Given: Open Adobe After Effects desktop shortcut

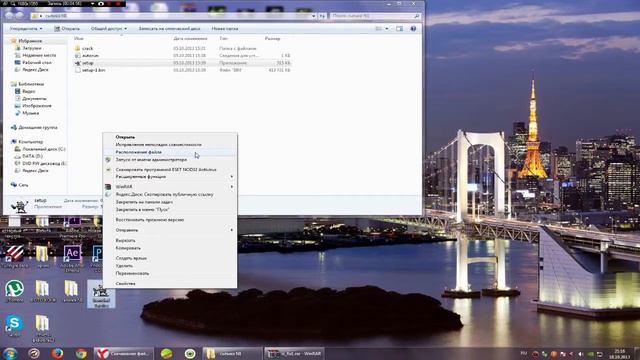Looking at the screenshot, I should tap(72, 258).
